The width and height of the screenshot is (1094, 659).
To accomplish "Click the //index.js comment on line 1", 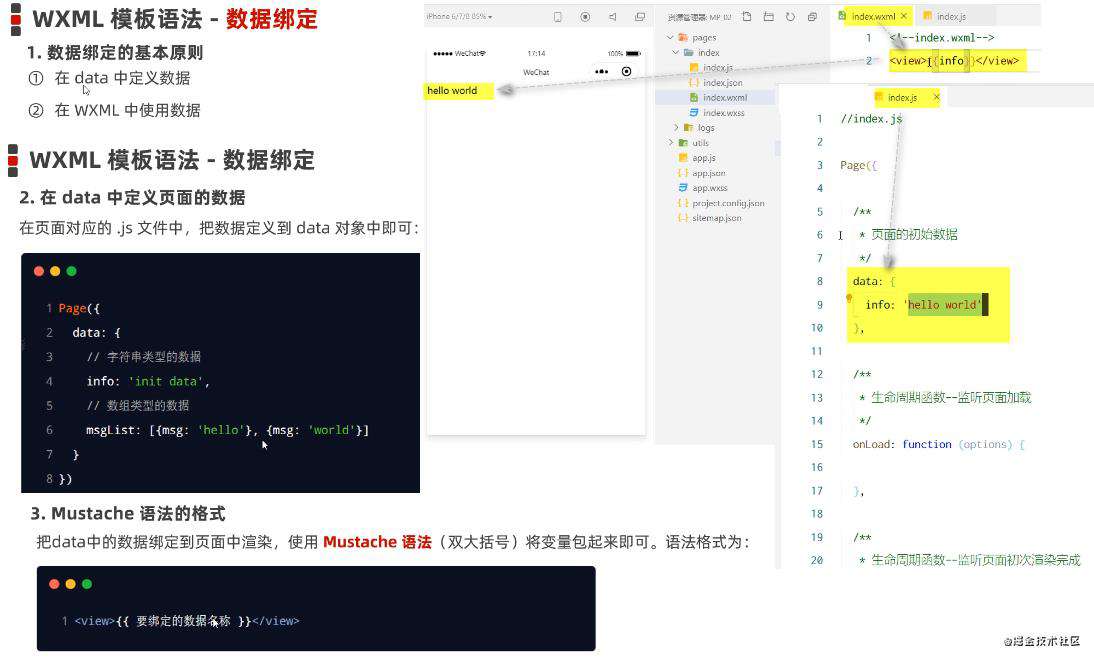I will tap(871, 119).
